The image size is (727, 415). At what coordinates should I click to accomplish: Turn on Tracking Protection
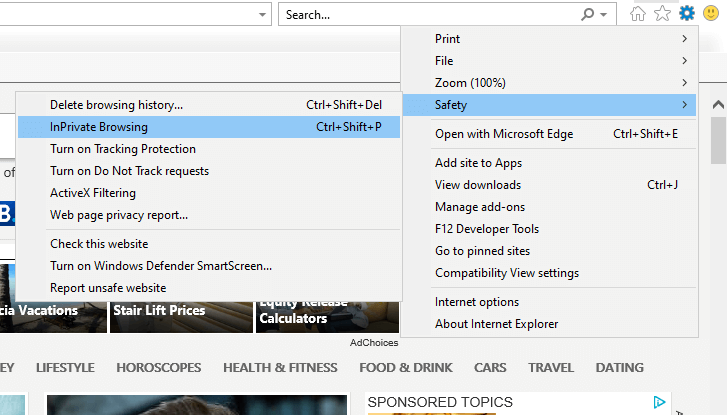pos(123,149)
